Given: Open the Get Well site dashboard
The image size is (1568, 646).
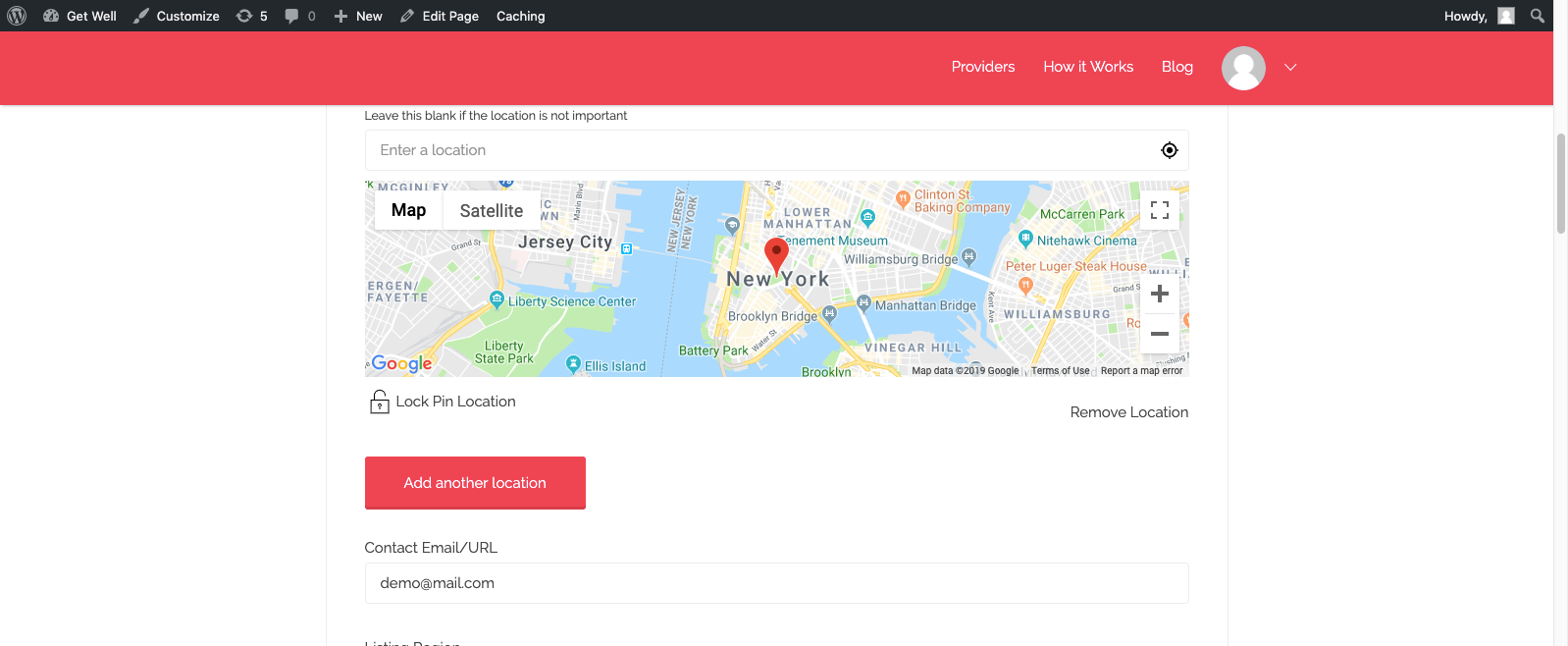Looking at the screenshot, I should coord(79,16).
